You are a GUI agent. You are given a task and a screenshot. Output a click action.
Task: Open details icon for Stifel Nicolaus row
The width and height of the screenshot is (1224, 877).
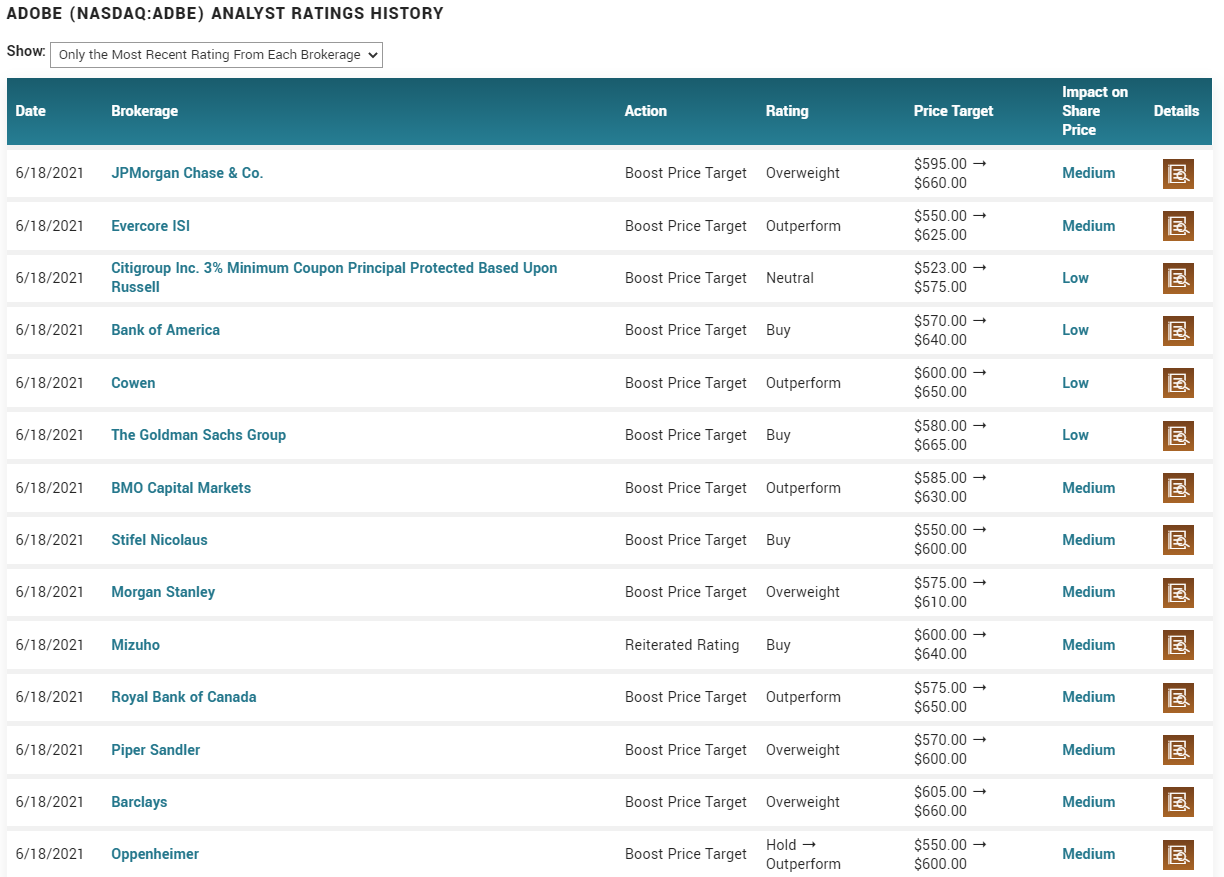pyautogui.click(x=1178, y=540)
